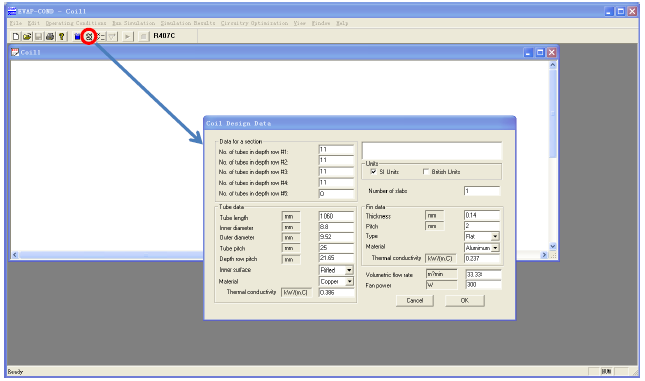Click the fin Thickness 0.14 field
This screenshot has height=381, width=645.
482,215
